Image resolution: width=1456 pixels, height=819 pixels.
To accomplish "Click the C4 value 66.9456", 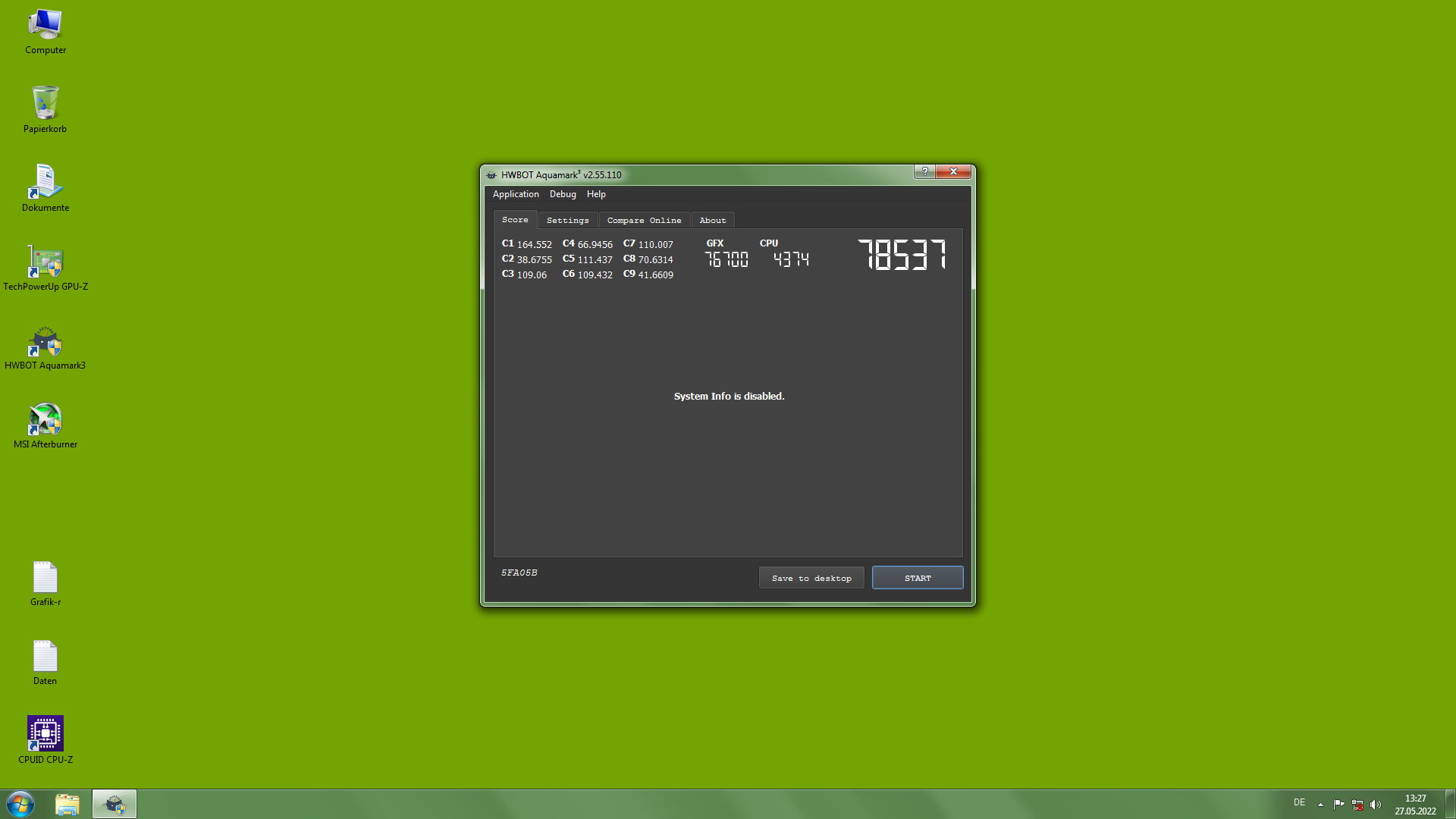I will [x=595, y=244].
